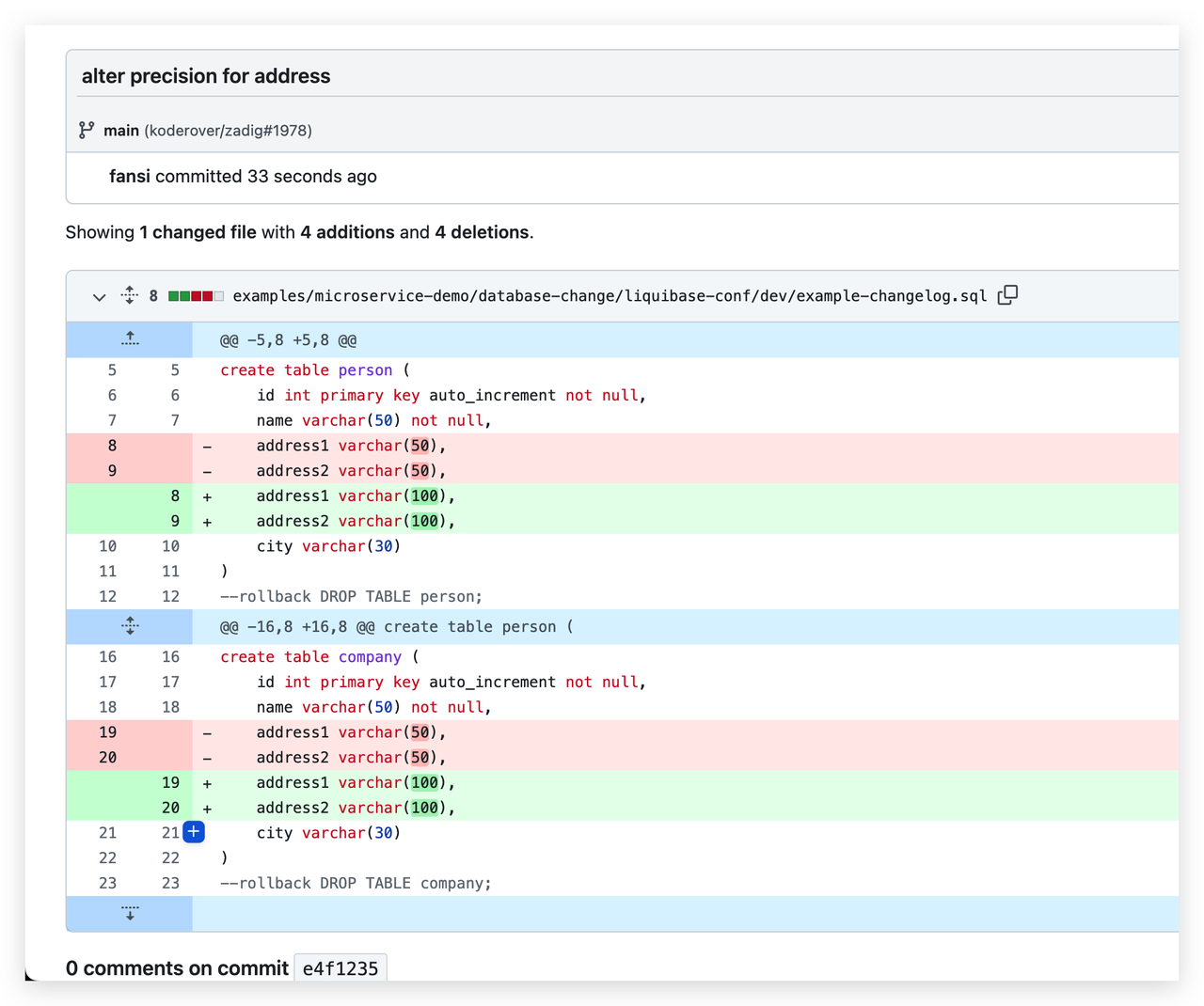Click the commit title 'alter precision for address'
The image size is (1204, 1006).
point(206,76)
